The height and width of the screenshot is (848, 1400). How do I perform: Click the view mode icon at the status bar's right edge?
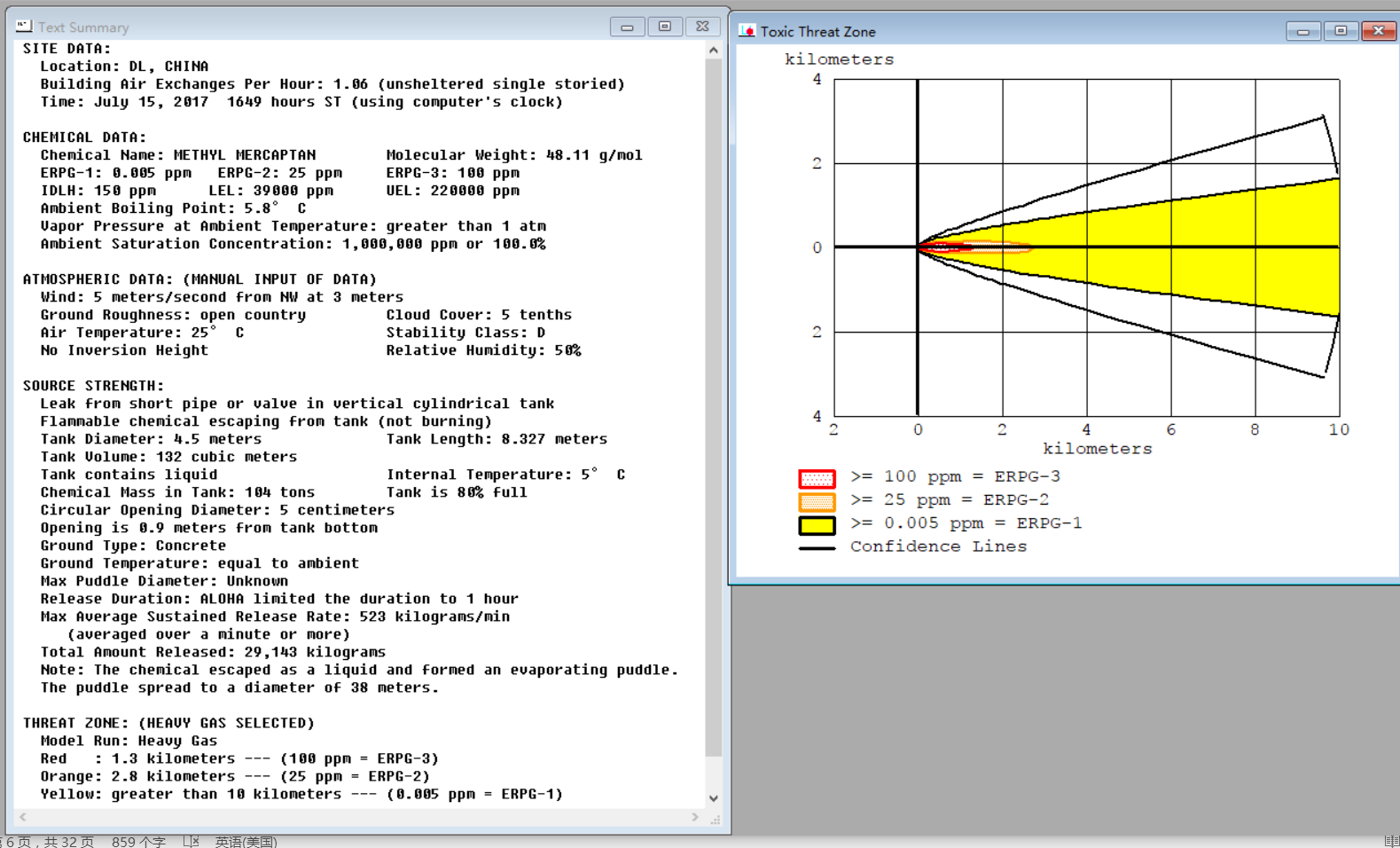point(1391,841)
